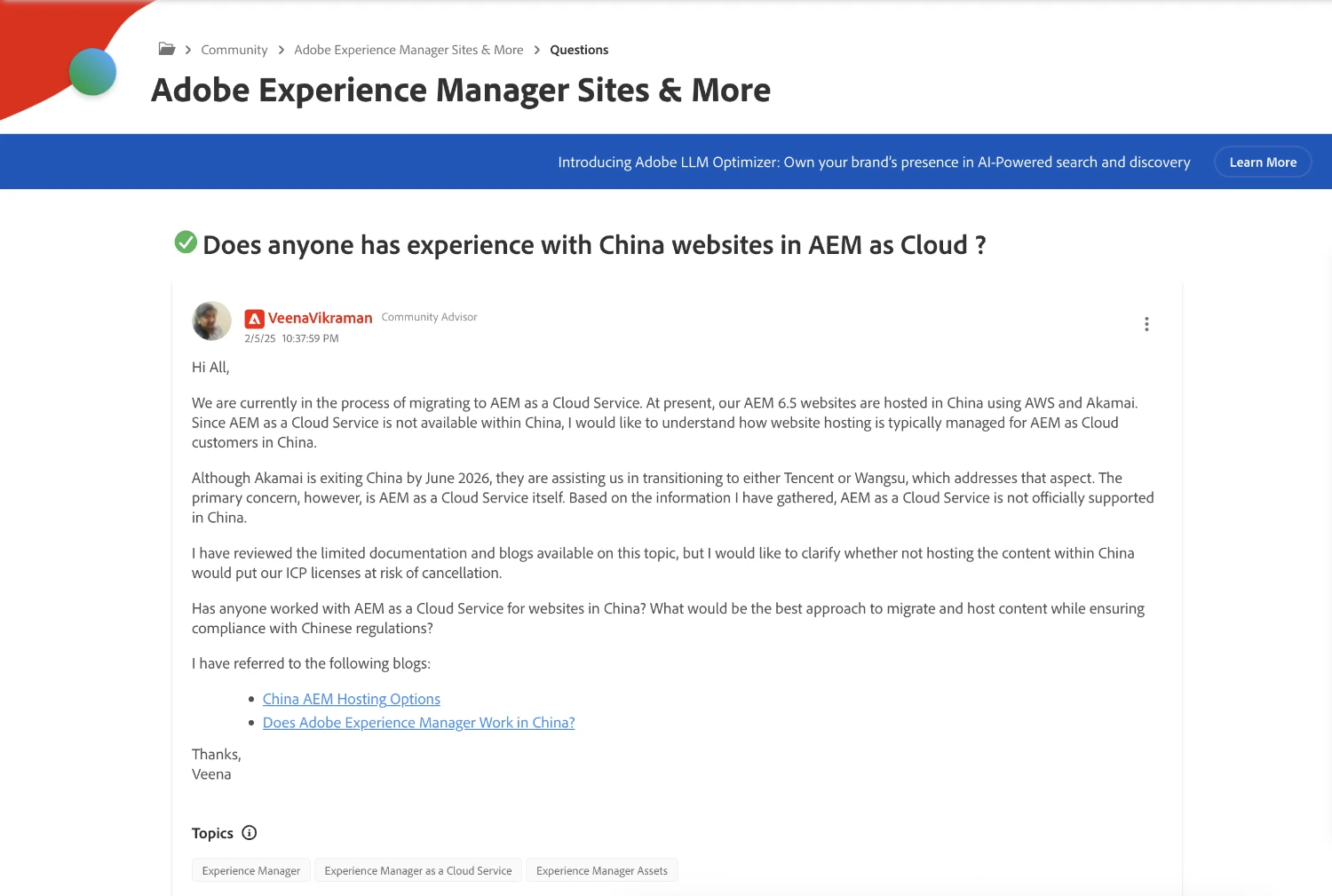Open VeenaVikraman's profile name link
This screenshot has width=1332, height=896.
point(320,318)
